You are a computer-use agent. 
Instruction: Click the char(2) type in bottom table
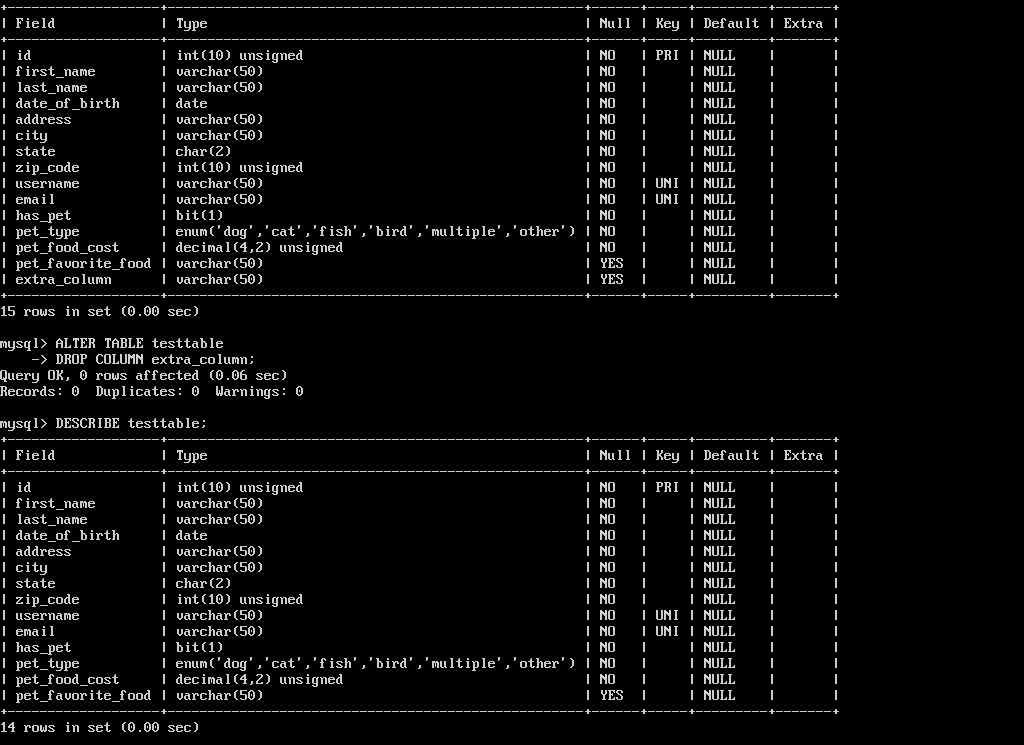click(203, 584)
